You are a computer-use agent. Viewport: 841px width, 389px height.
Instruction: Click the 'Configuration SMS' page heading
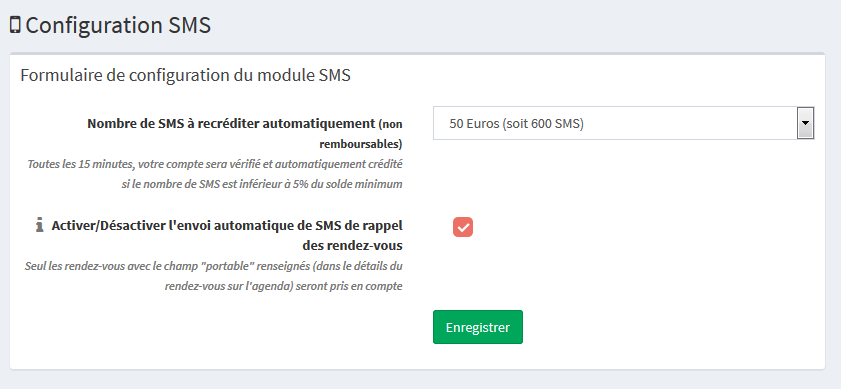tap(118, 25)
